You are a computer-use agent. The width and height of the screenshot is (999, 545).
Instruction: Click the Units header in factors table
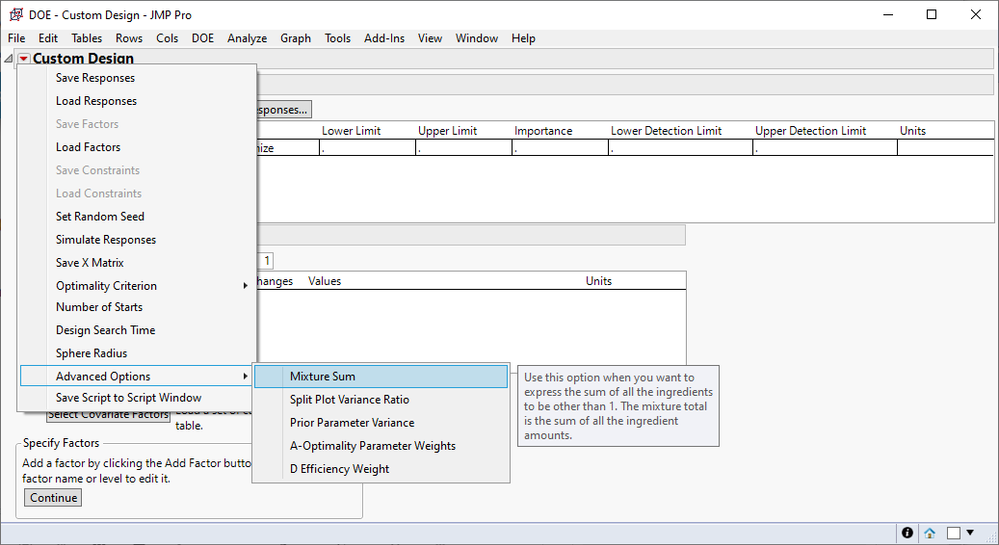tap(598, 281)
